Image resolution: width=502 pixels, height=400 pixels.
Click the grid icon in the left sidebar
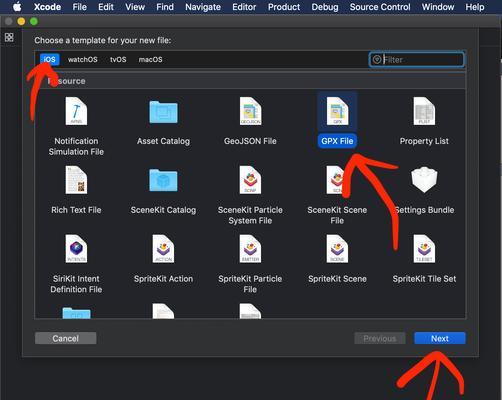click(x=9, y=37)
